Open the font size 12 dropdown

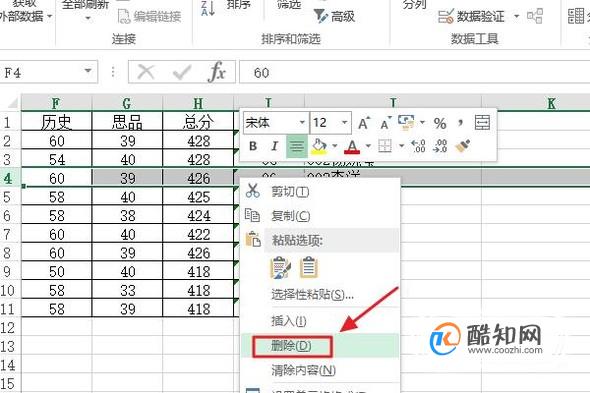[344, 123]
